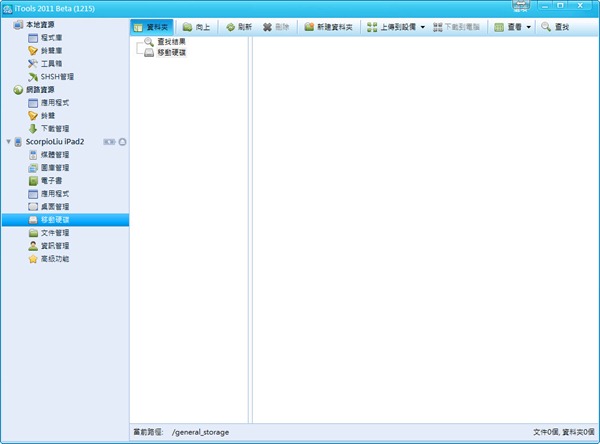Select 移動硬碟 in folder tree
This screenshot has width=600, height=444.
coord(171,52)
